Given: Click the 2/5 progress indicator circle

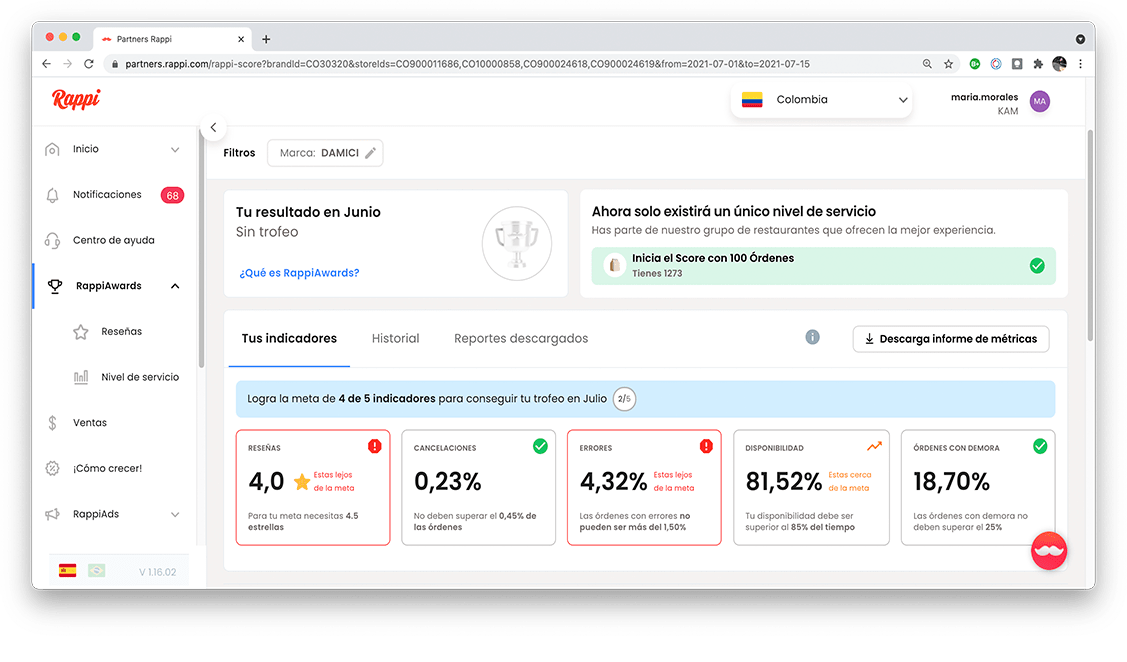Looking at the screenshot, I should click(x=624, y=399).
